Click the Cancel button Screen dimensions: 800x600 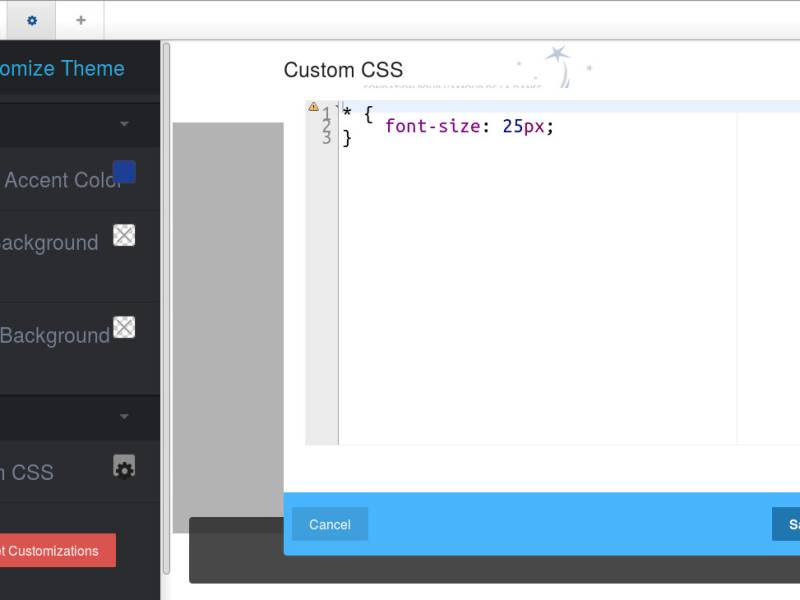point(330,524)
